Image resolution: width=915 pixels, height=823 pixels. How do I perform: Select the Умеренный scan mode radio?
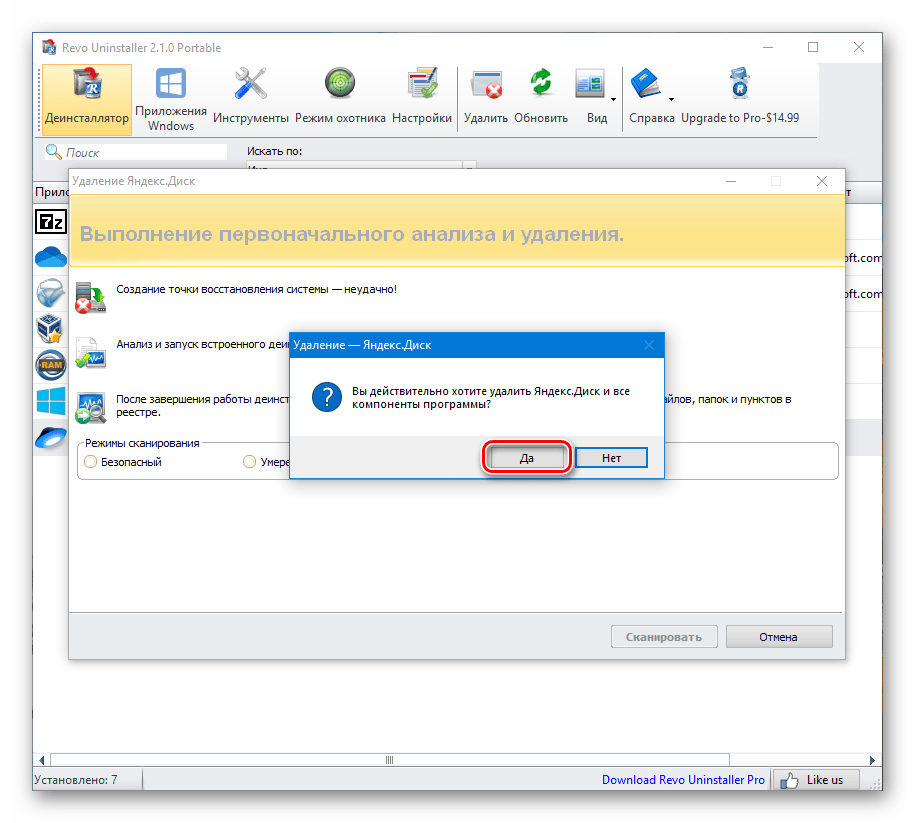[x=250, y=462]
